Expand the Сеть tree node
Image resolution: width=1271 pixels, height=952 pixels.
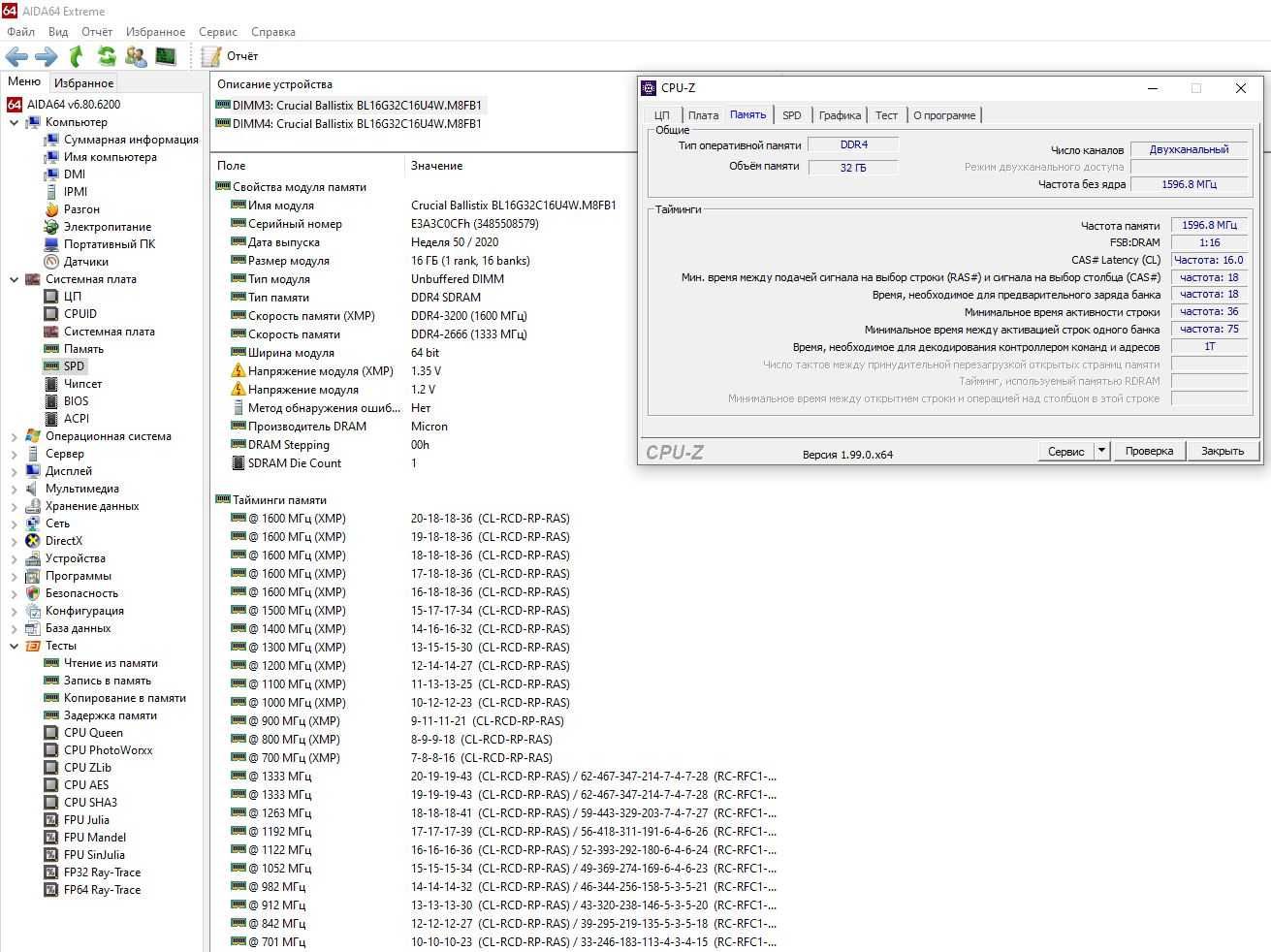[x=14, y=524]
